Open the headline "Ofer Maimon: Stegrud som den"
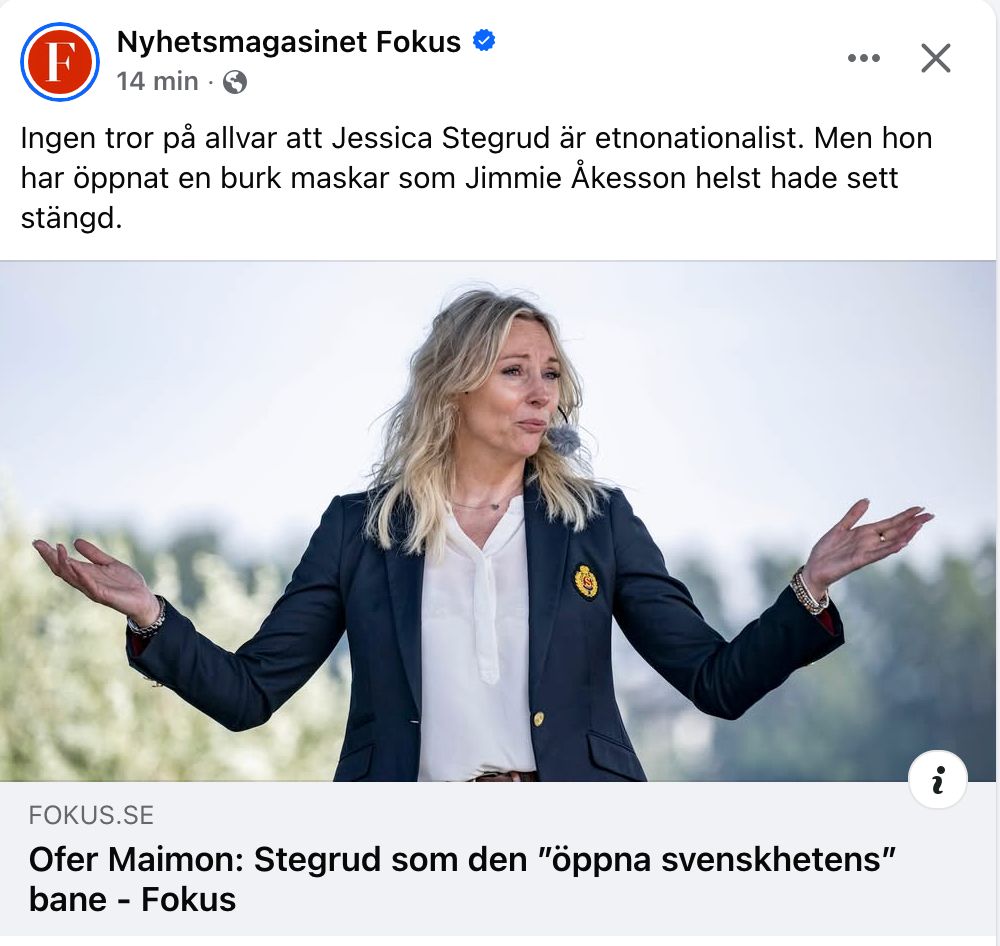The width and height of the screenshot is (1000, 946). [x=277, y=859]
